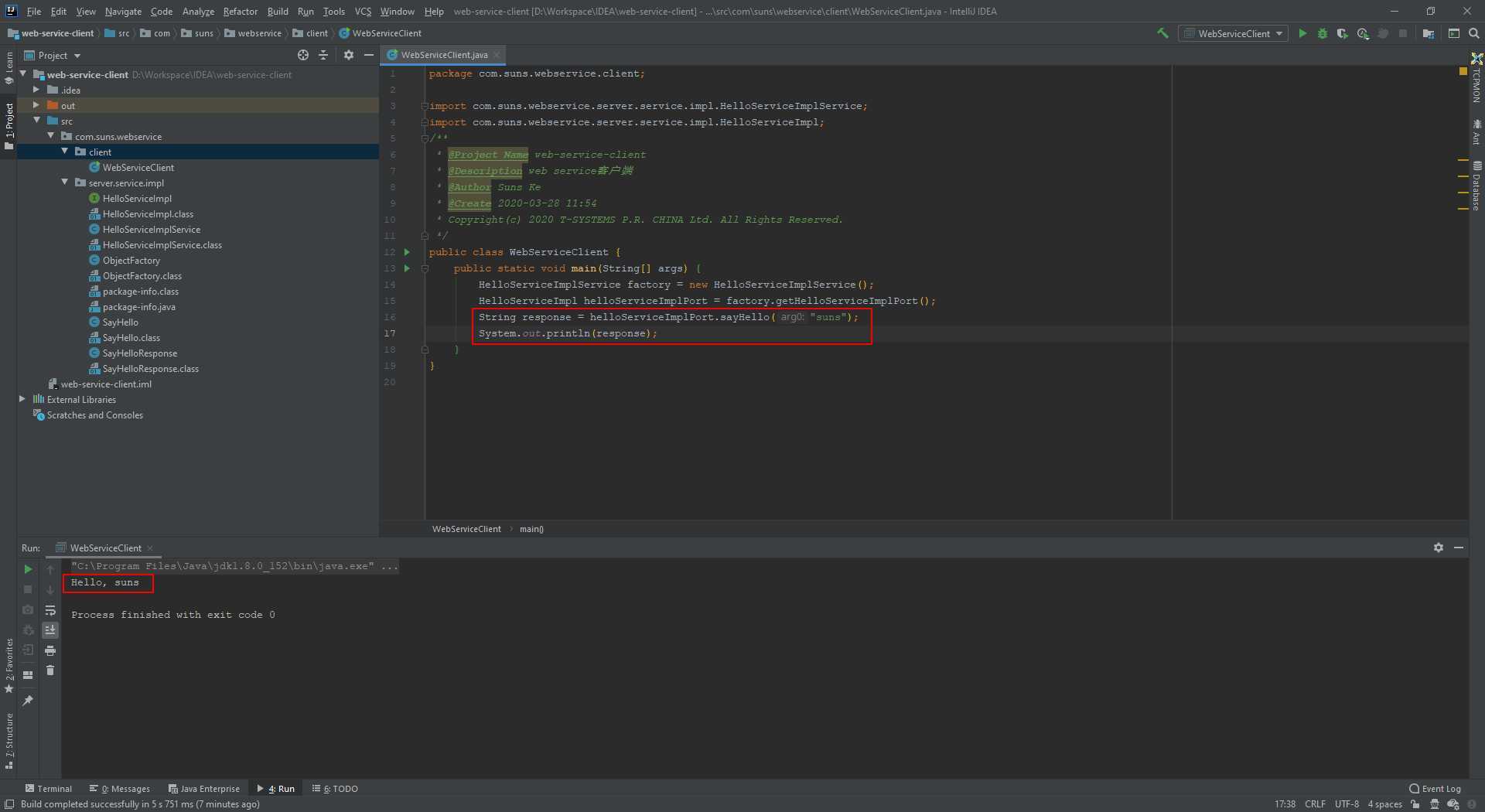
Task: Open Search Everywhere magnifier icon
Action: coord(1474,33)
